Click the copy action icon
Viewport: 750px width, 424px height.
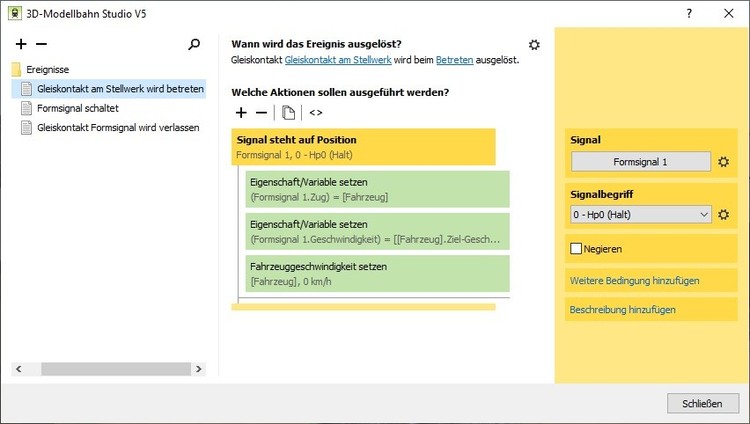[289, 113]
